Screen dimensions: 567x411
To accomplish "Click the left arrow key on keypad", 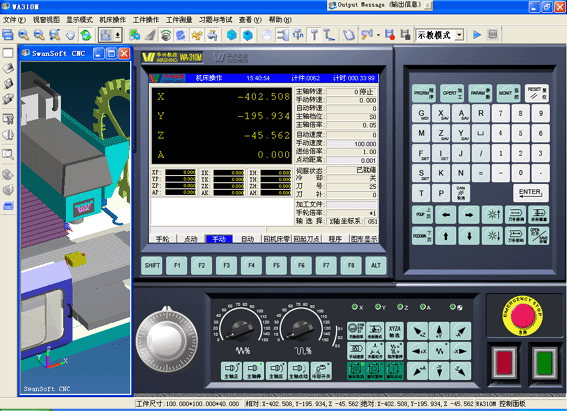I will tap(446, 215).
